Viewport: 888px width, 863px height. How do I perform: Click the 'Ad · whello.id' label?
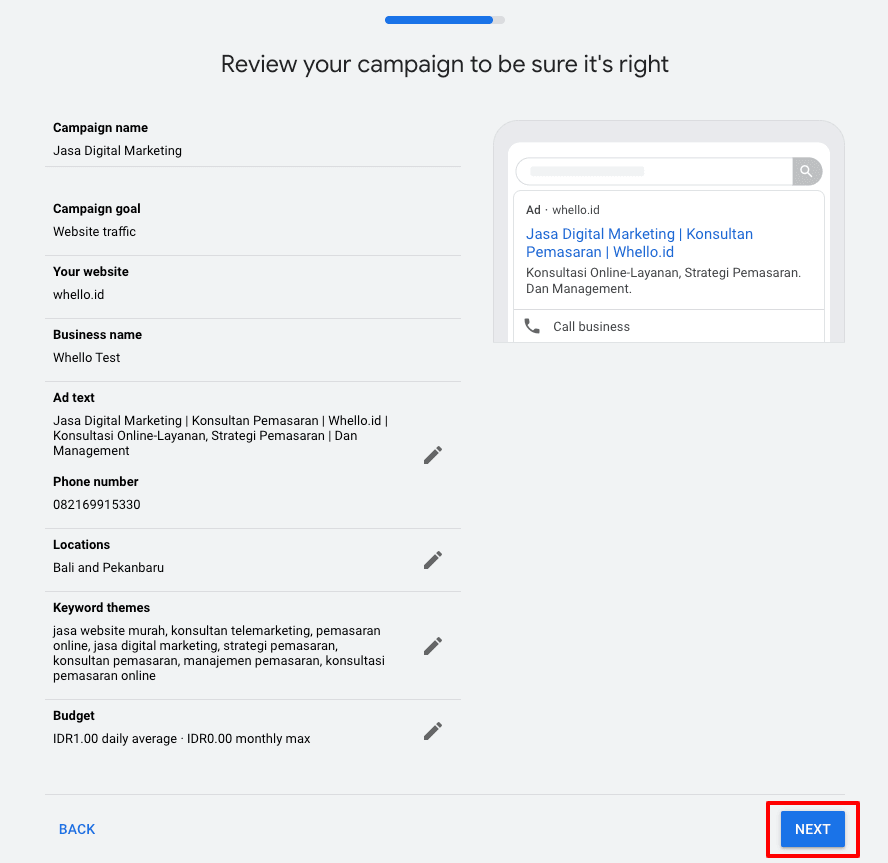coord(563,210)
